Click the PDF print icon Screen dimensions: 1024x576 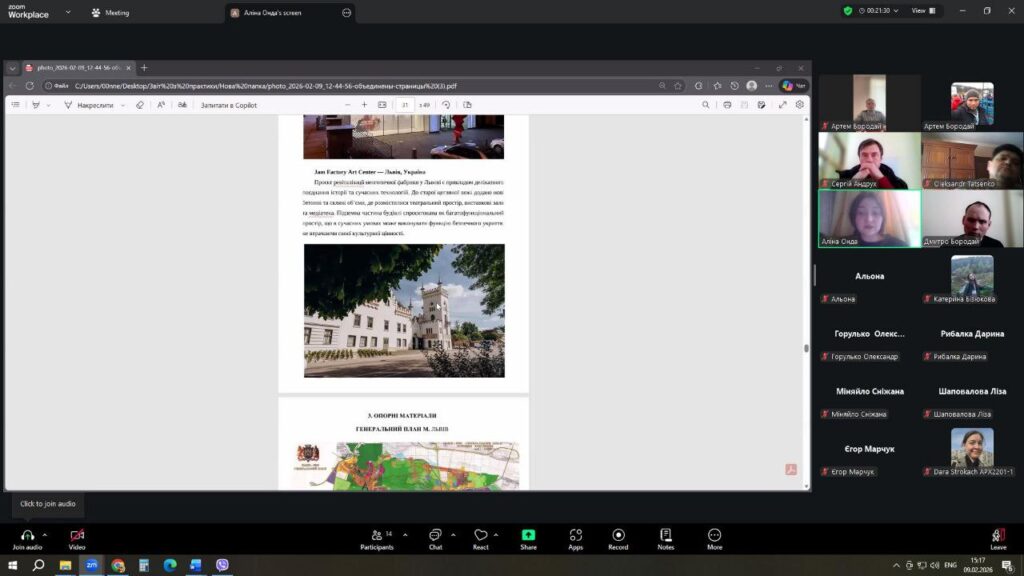coord(727,105)
